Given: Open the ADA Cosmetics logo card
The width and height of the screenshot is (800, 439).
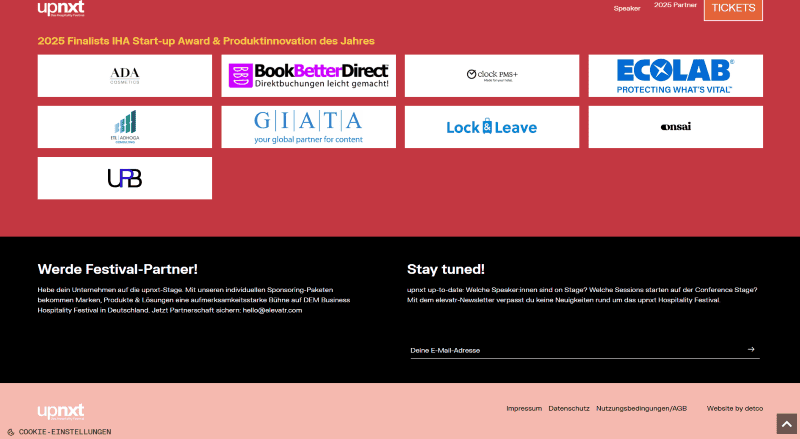Looking at the screenshot, I should pos(124,76).
